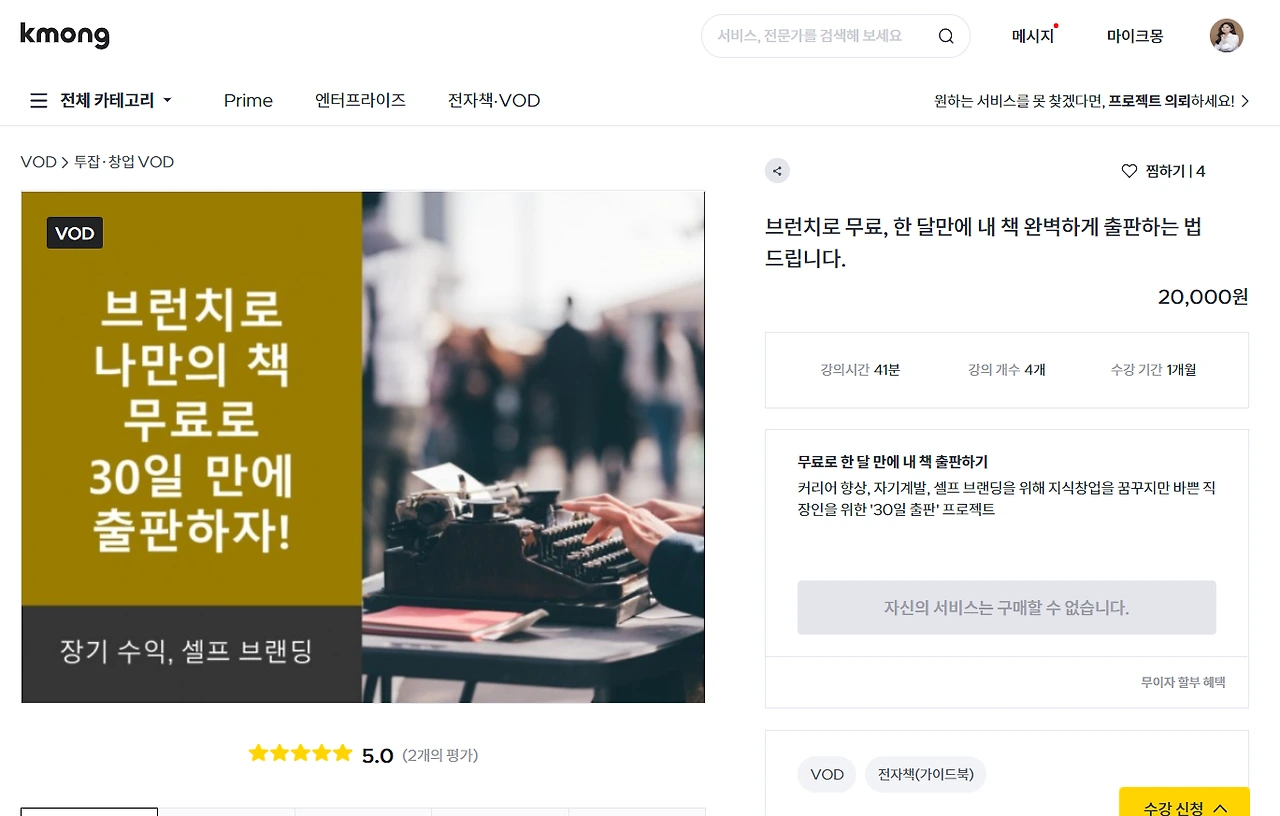The image size is (1280, 816).
Task: Select the 엔터프라이즈 menu item
Action: (x=360, y=101)
